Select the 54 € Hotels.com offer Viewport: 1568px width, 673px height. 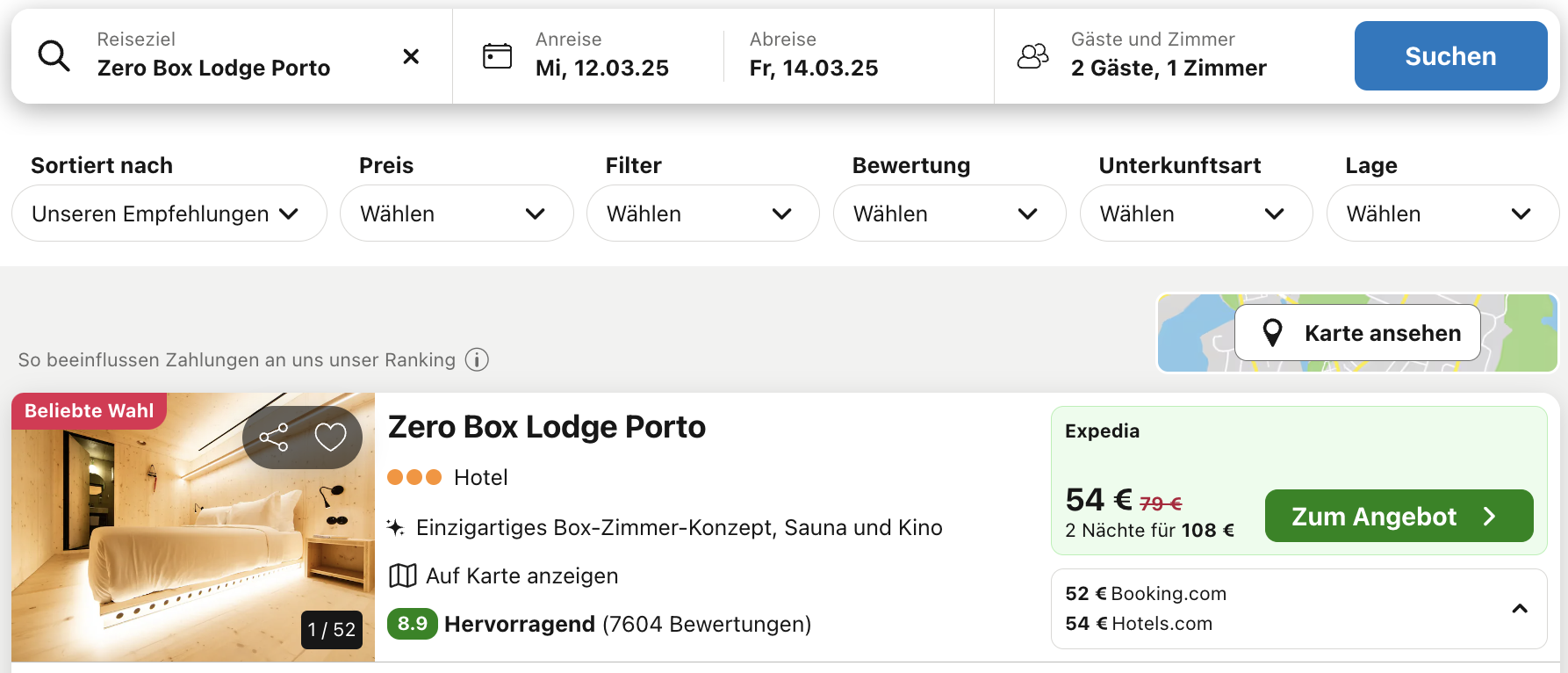coord(1139,623)
